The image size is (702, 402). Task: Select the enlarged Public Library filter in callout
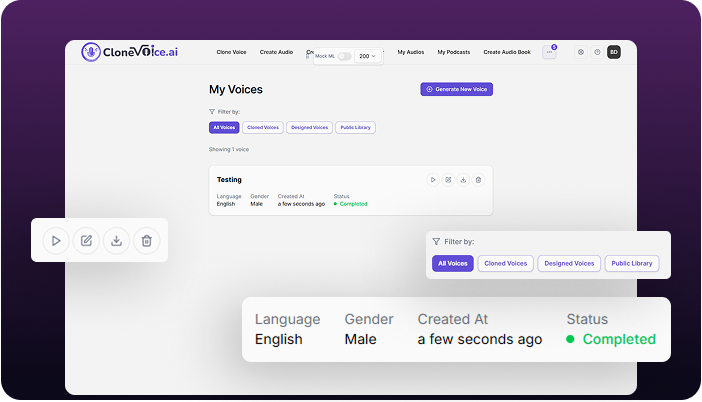[631, 264]
